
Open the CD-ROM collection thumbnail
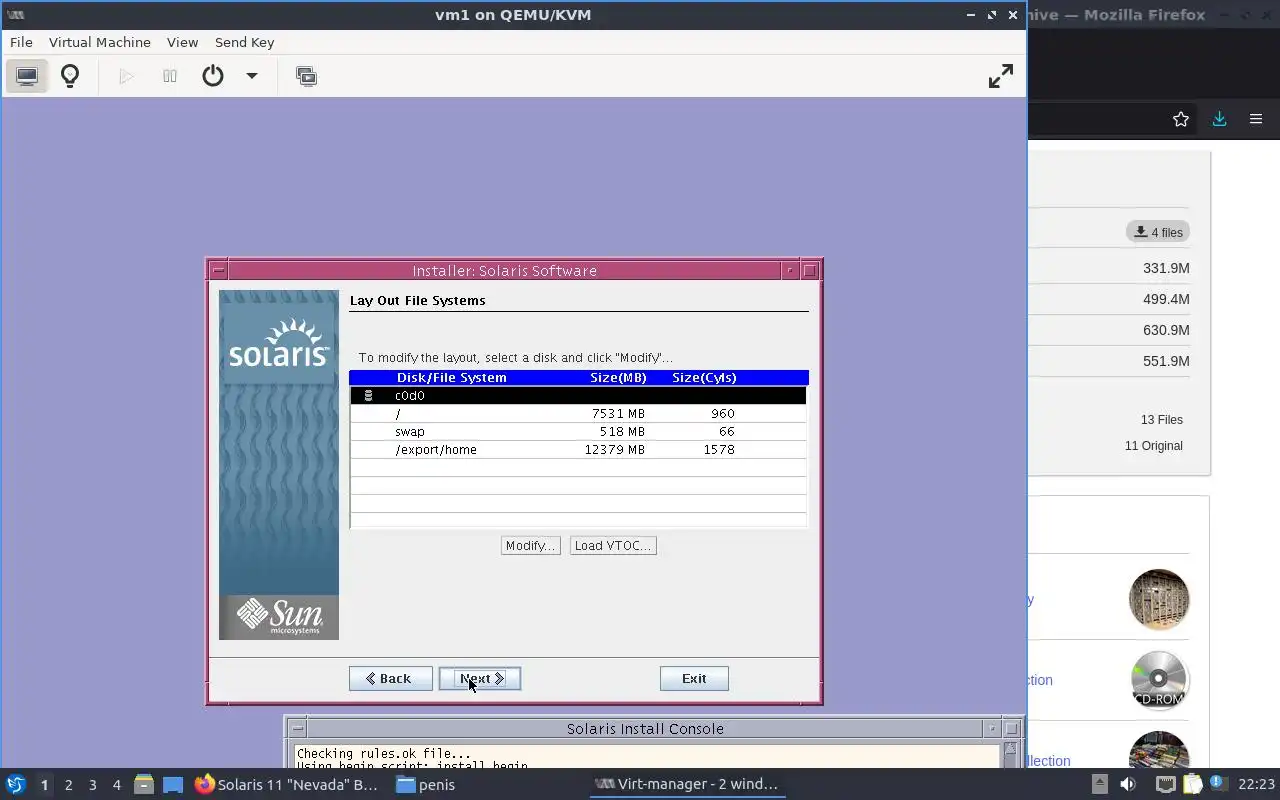[1159, 680]
